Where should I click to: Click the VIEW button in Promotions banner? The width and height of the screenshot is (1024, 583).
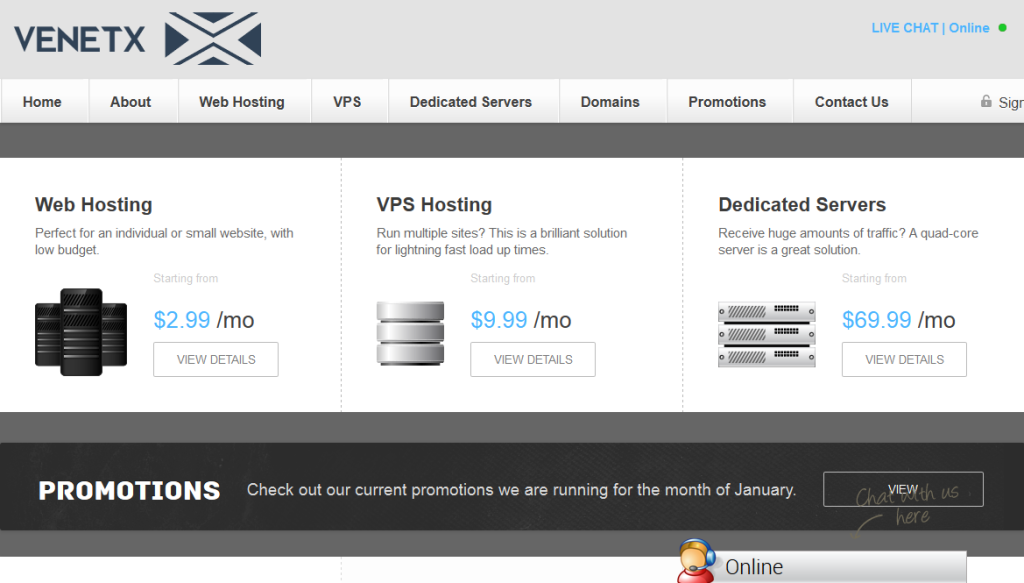(x=903, y=489)
